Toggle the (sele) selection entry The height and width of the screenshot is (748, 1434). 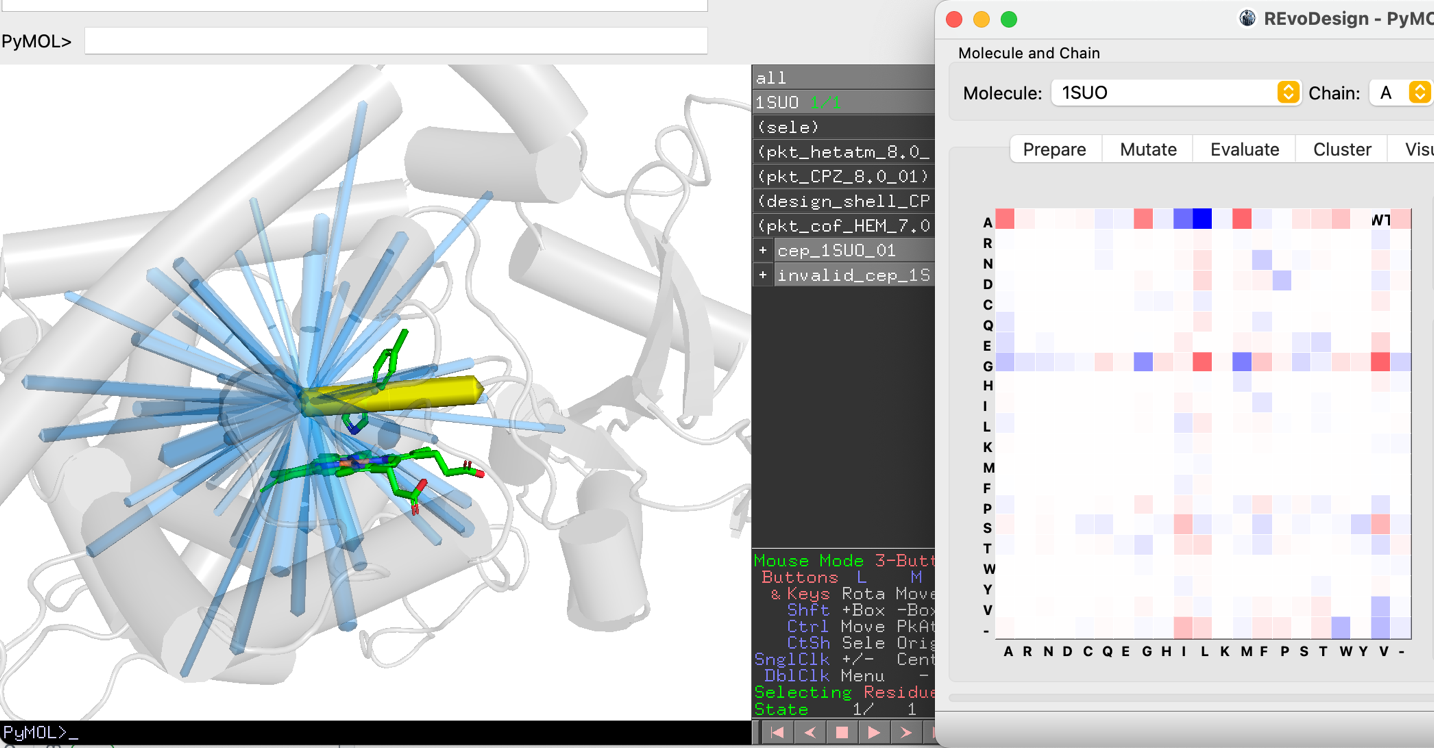(x=844, y=127)
